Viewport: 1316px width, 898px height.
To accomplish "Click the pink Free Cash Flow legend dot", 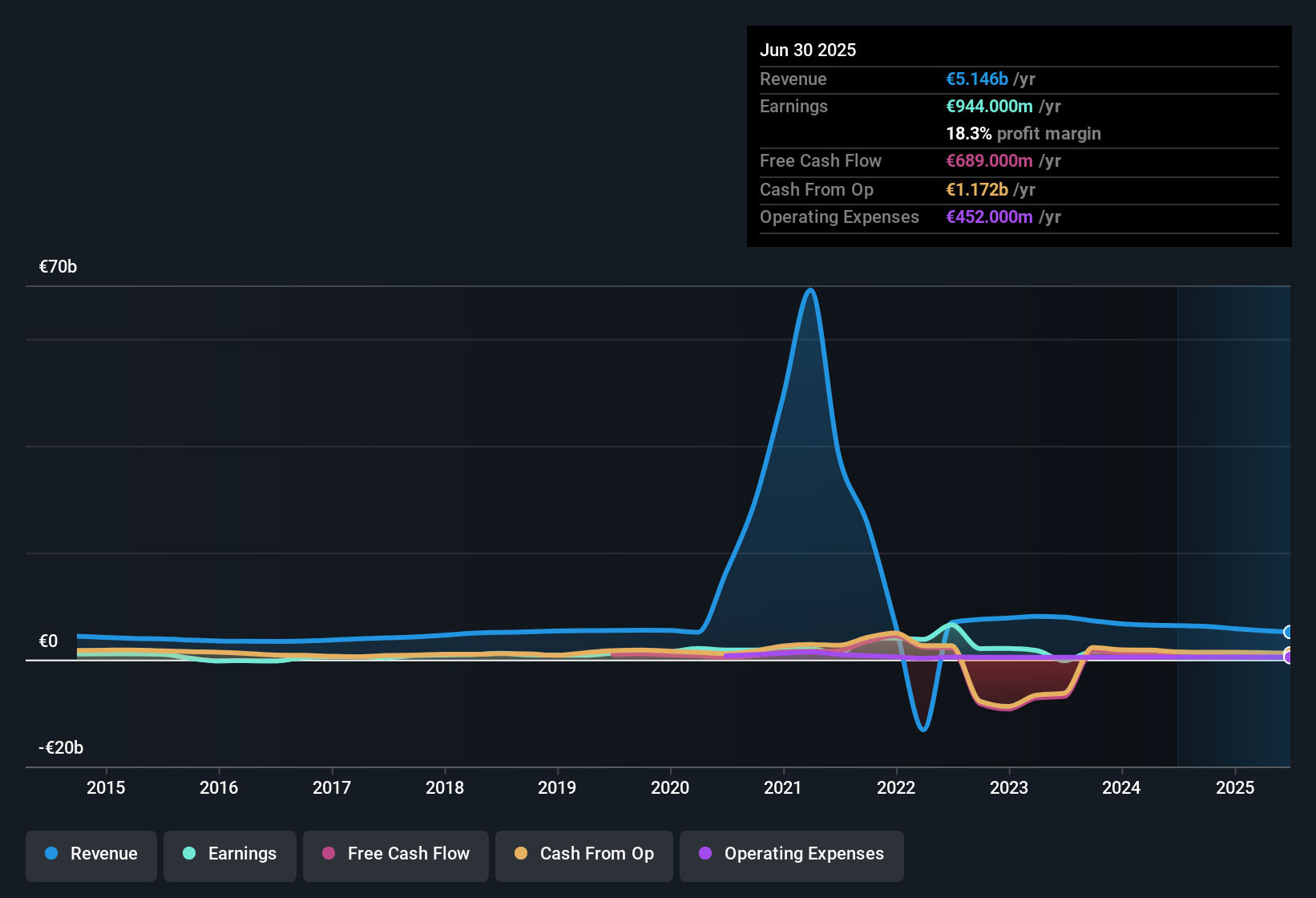I will 328,854.
